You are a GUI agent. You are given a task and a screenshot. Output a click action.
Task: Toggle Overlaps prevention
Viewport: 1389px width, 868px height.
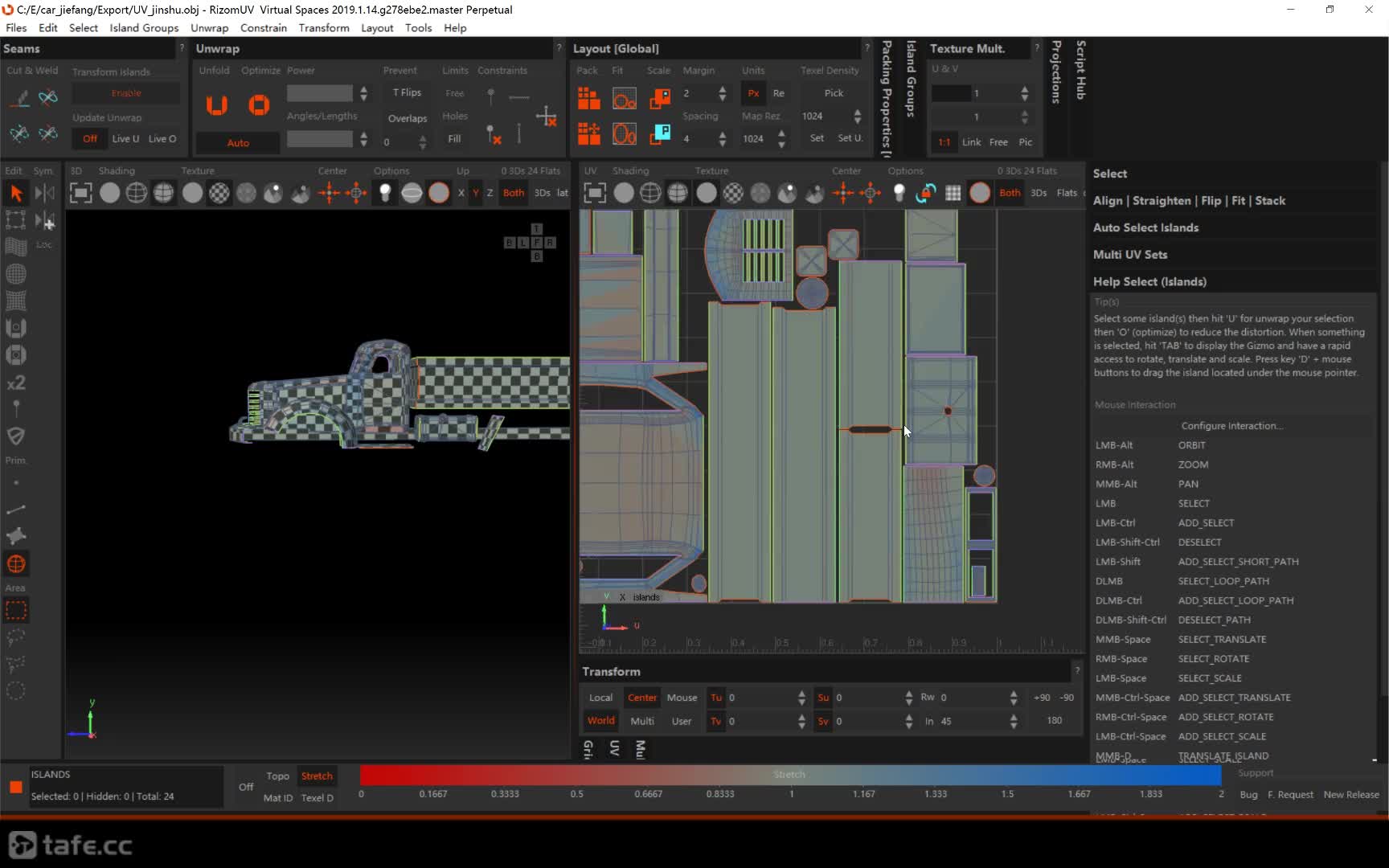click(x=408, y=118)
